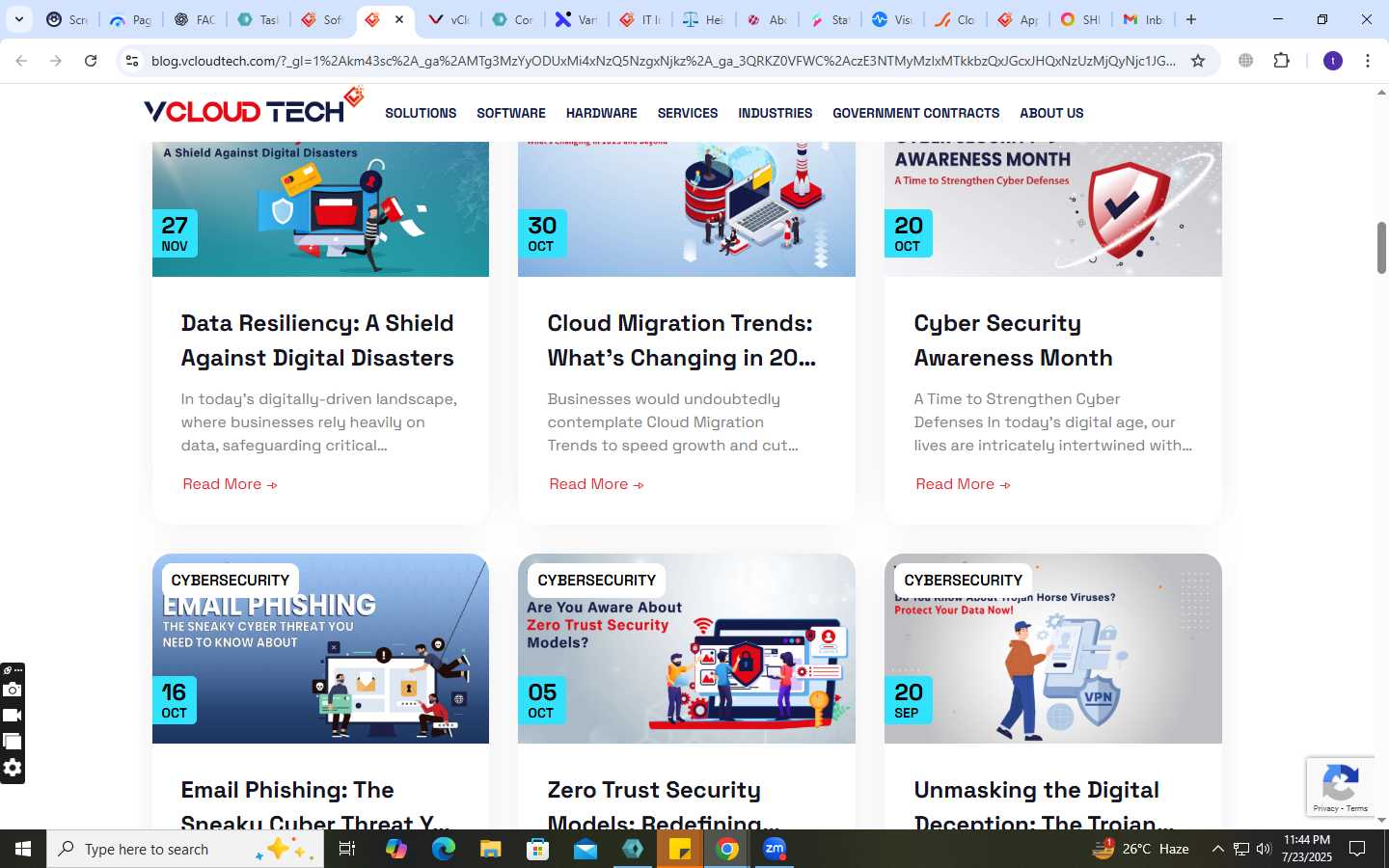This screenshot has width=1389, height=868.
Task: Open Mail app from taskbar
Action: tap(586, 849)
